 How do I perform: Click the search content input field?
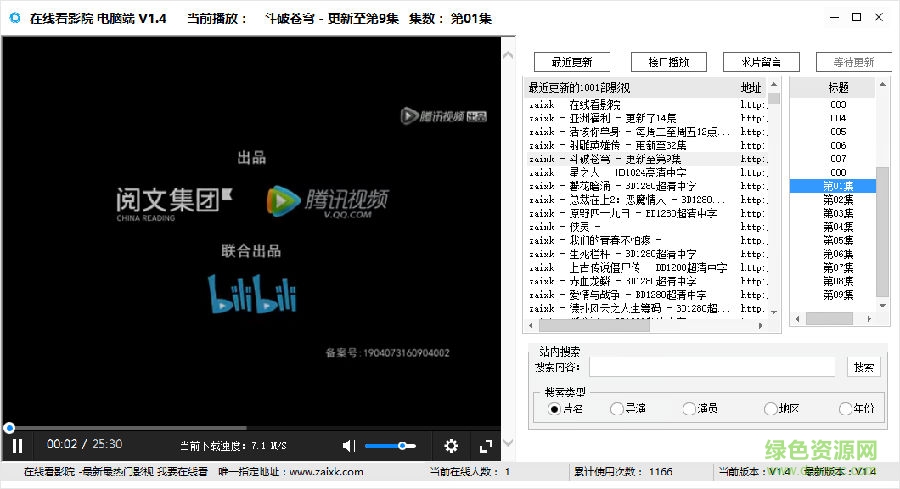[713, 367]
